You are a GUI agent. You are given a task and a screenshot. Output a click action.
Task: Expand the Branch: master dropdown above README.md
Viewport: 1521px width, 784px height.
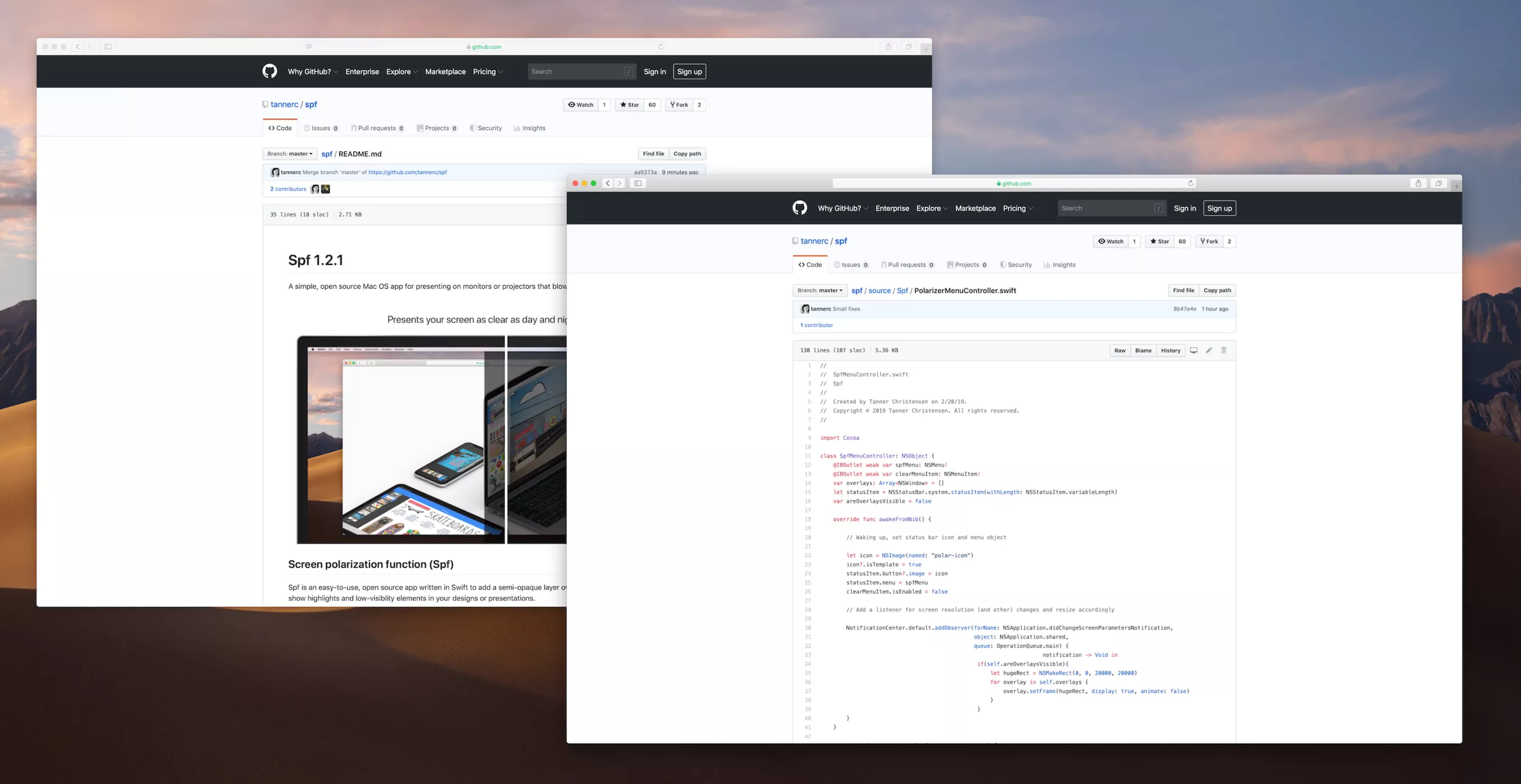click(290, 154)
